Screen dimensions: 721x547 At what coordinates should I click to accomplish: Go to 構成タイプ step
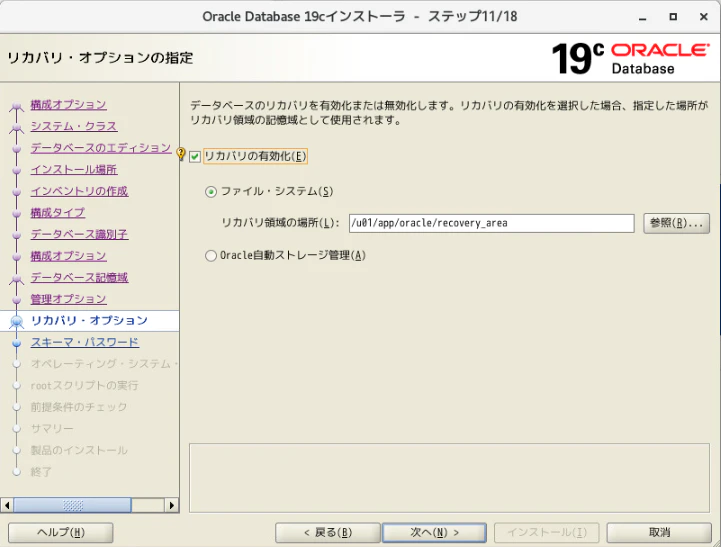tap(57, 213)
